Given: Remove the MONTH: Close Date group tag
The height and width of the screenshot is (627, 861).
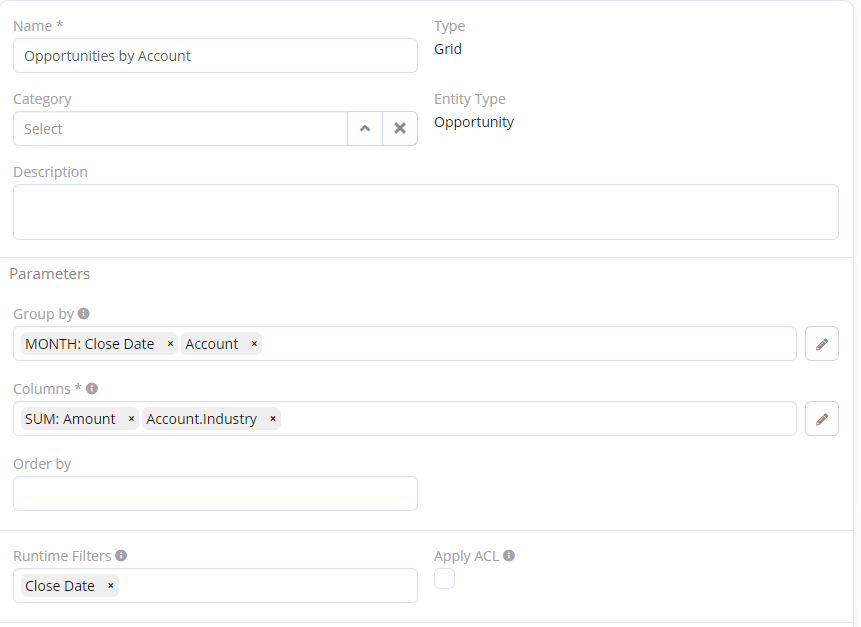Looking at the screenshot, I should (170, 344).
